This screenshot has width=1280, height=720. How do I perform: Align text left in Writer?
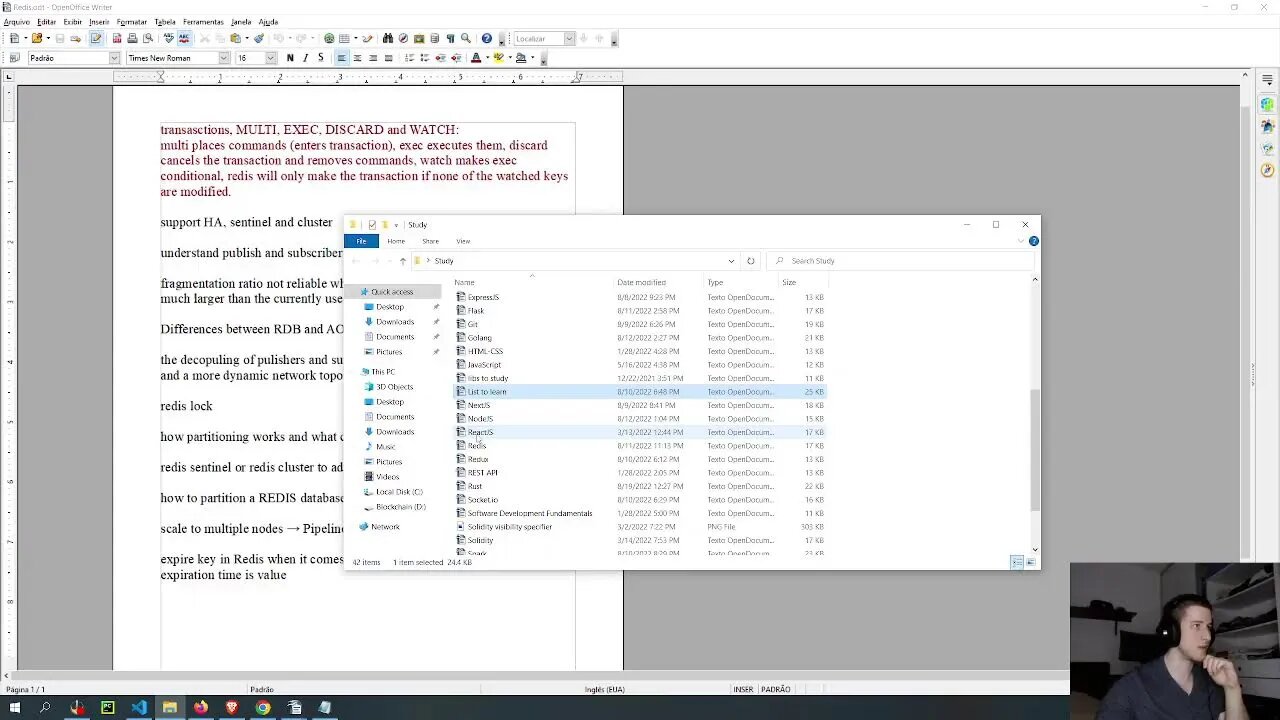(341, 58)
